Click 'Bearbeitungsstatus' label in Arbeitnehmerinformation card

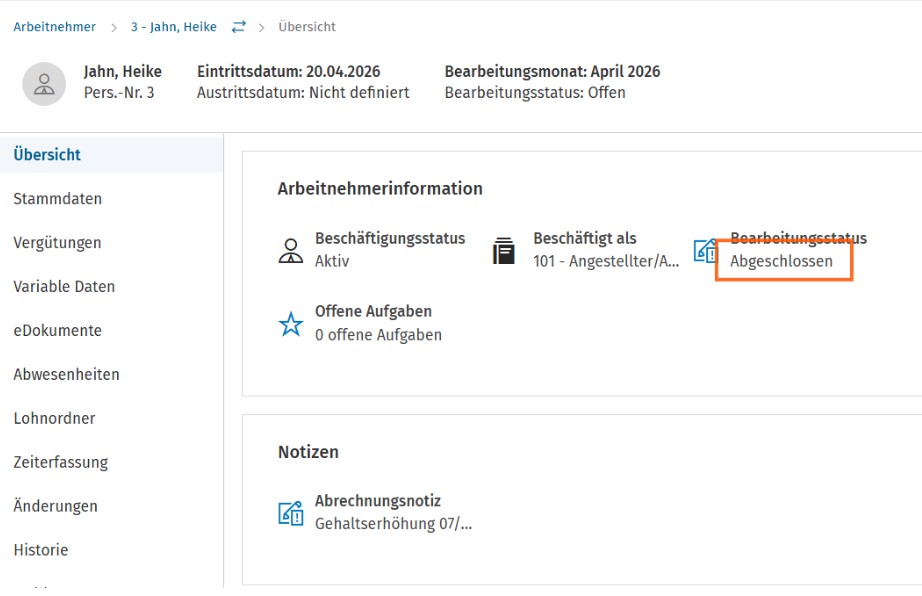[799, 238]
